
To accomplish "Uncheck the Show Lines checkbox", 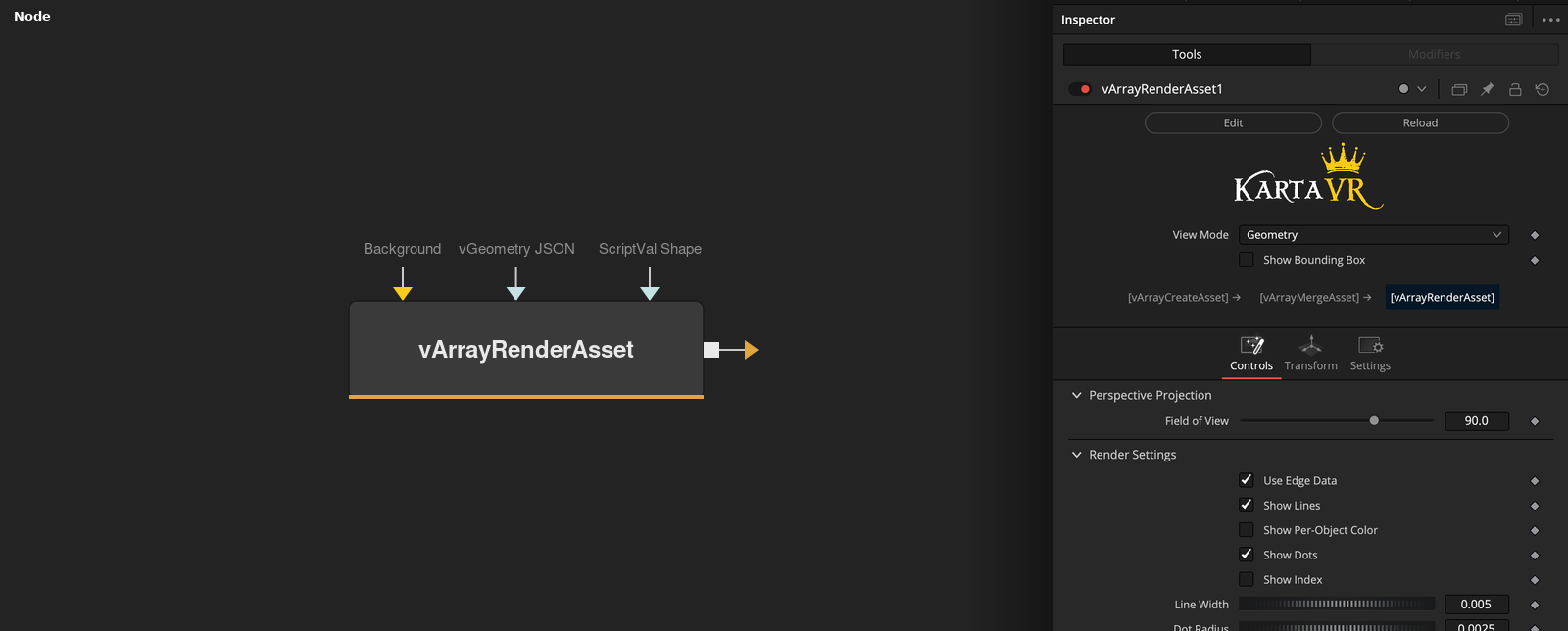I will [x=1247, y=505].
